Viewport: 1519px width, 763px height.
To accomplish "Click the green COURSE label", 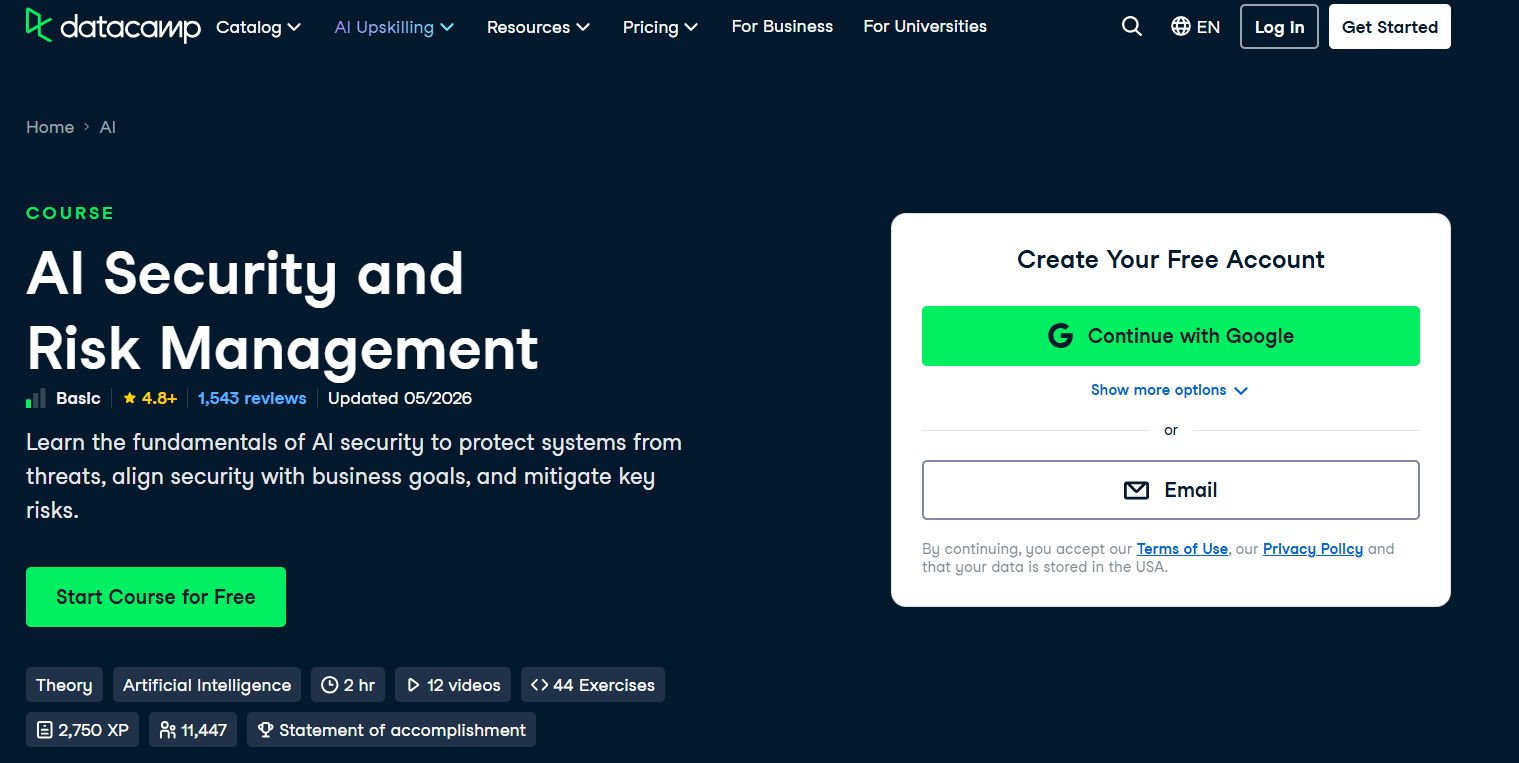I will [x=70, y=213].
